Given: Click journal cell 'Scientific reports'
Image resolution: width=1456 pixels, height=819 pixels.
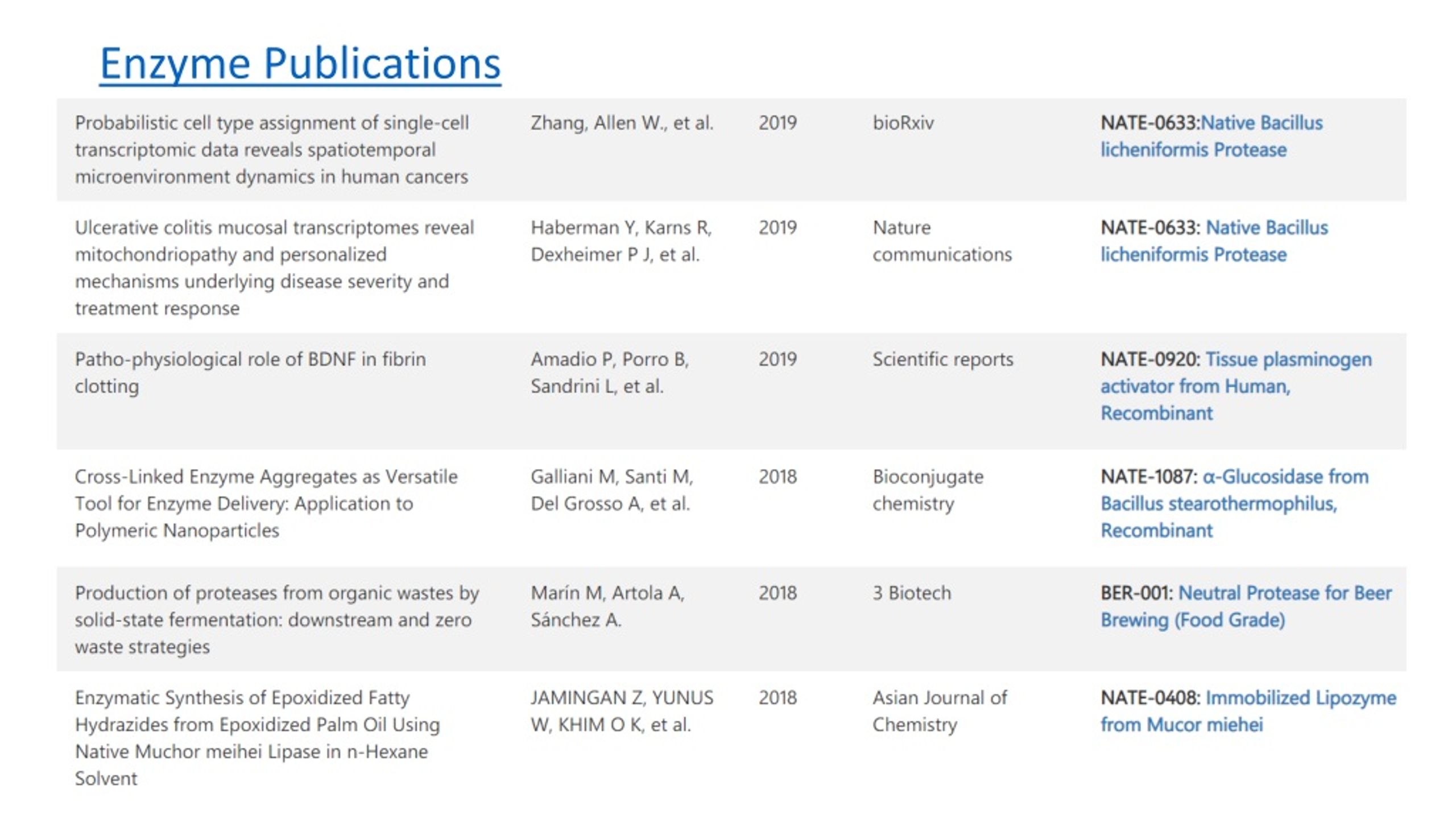Looking at the screenshot, I should [x=943, y=359].
